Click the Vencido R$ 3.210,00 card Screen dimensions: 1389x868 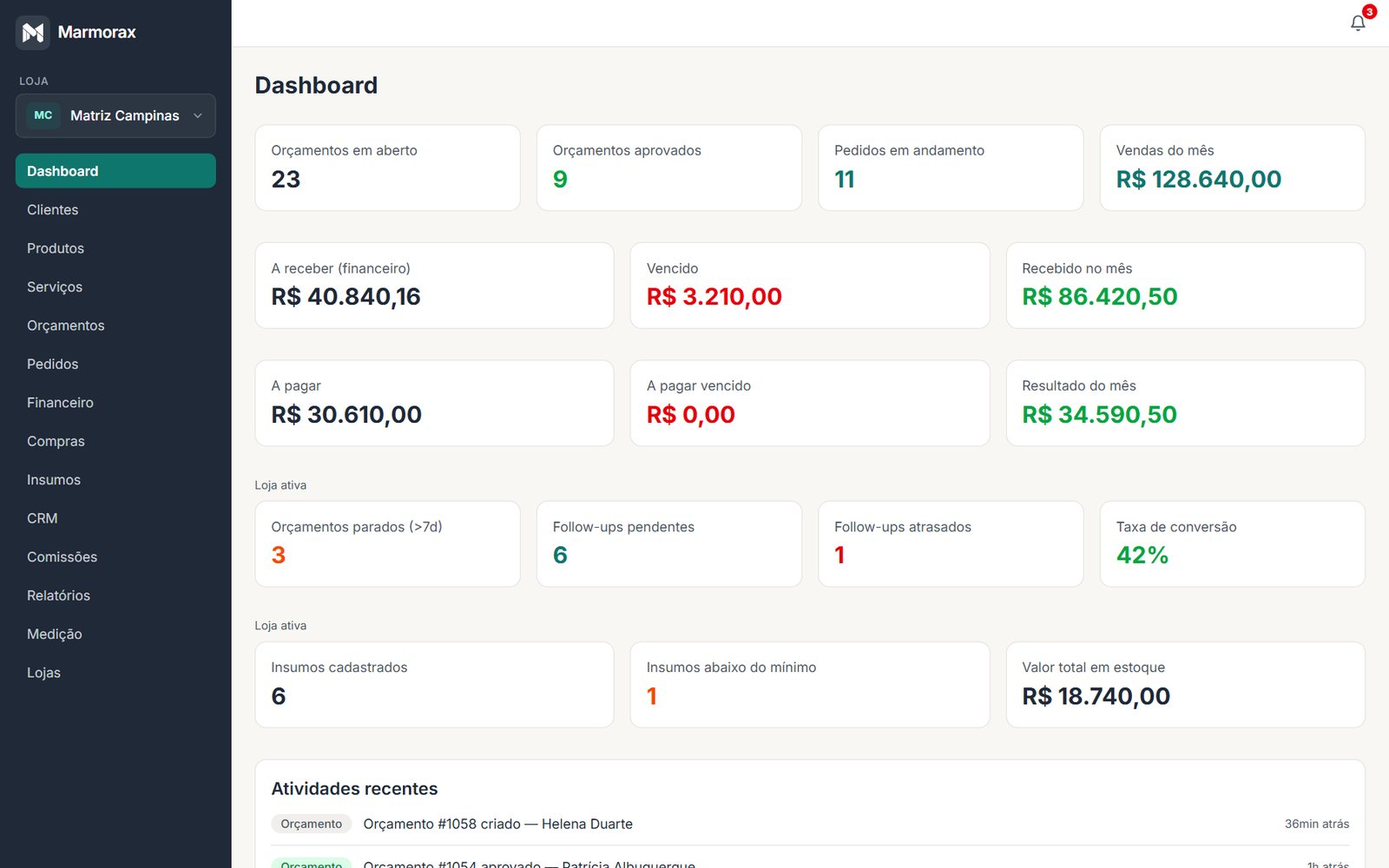pyautogui.click(x=810, y=286)
